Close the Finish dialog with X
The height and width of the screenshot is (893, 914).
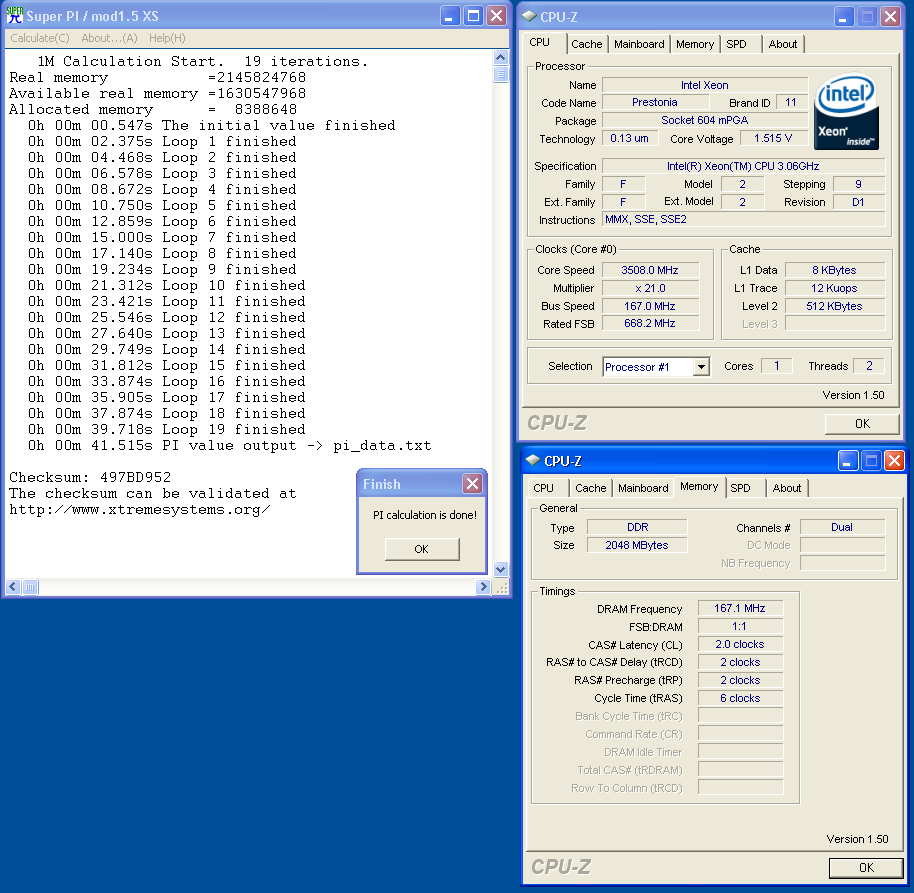click(x=472, y=483)
